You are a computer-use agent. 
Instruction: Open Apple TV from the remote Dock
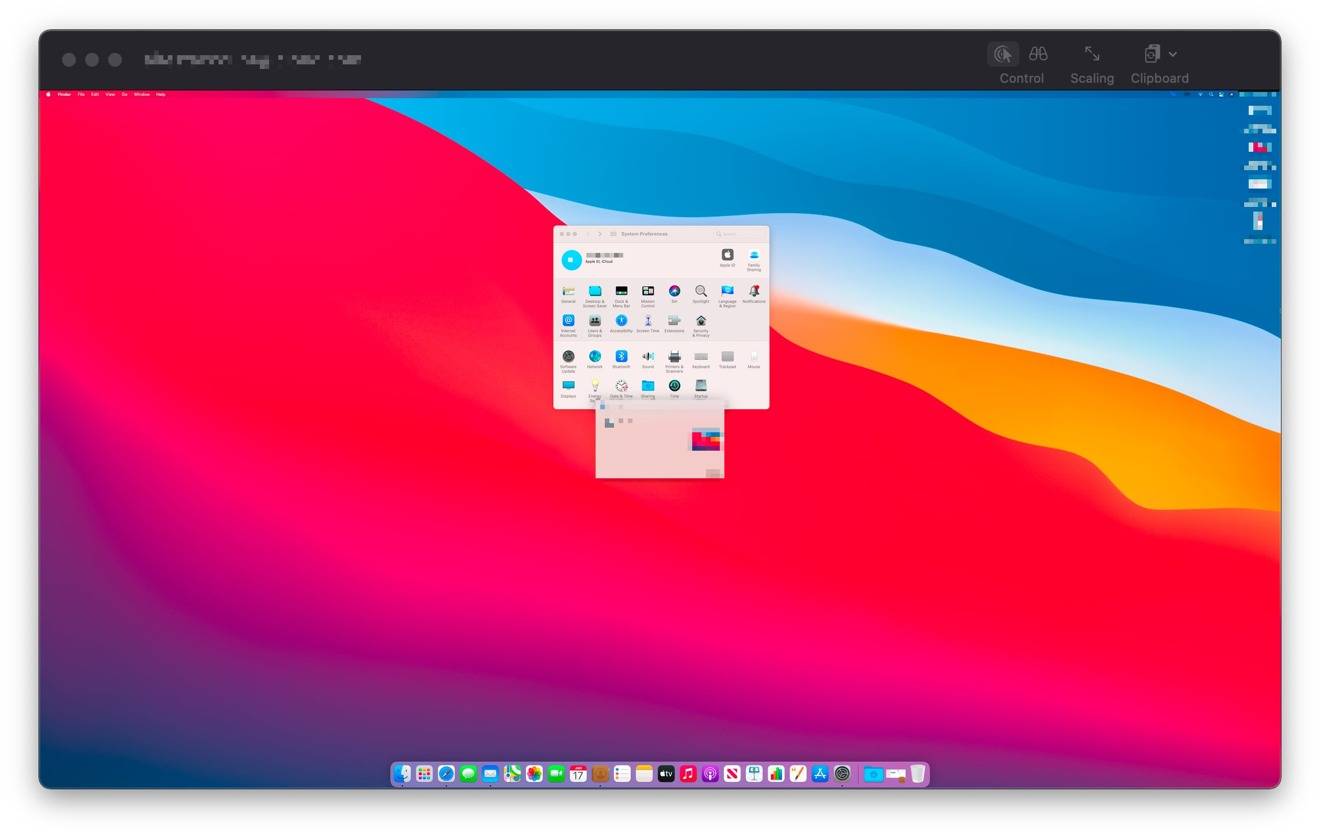666,774
